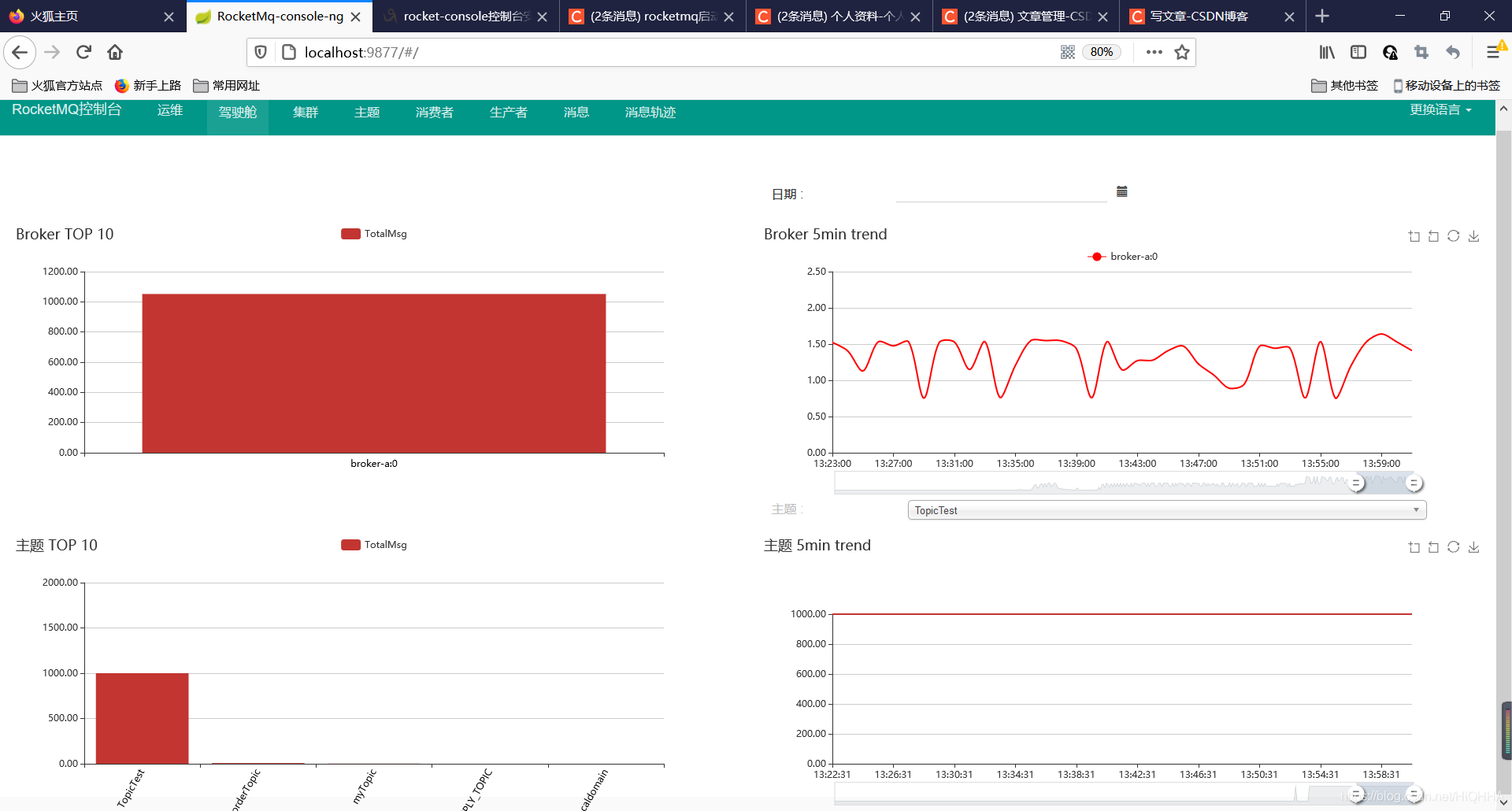1512x811 pixels.
Task: Select the 驾驶舱 dashboard tab
Action: coord(238,113)
